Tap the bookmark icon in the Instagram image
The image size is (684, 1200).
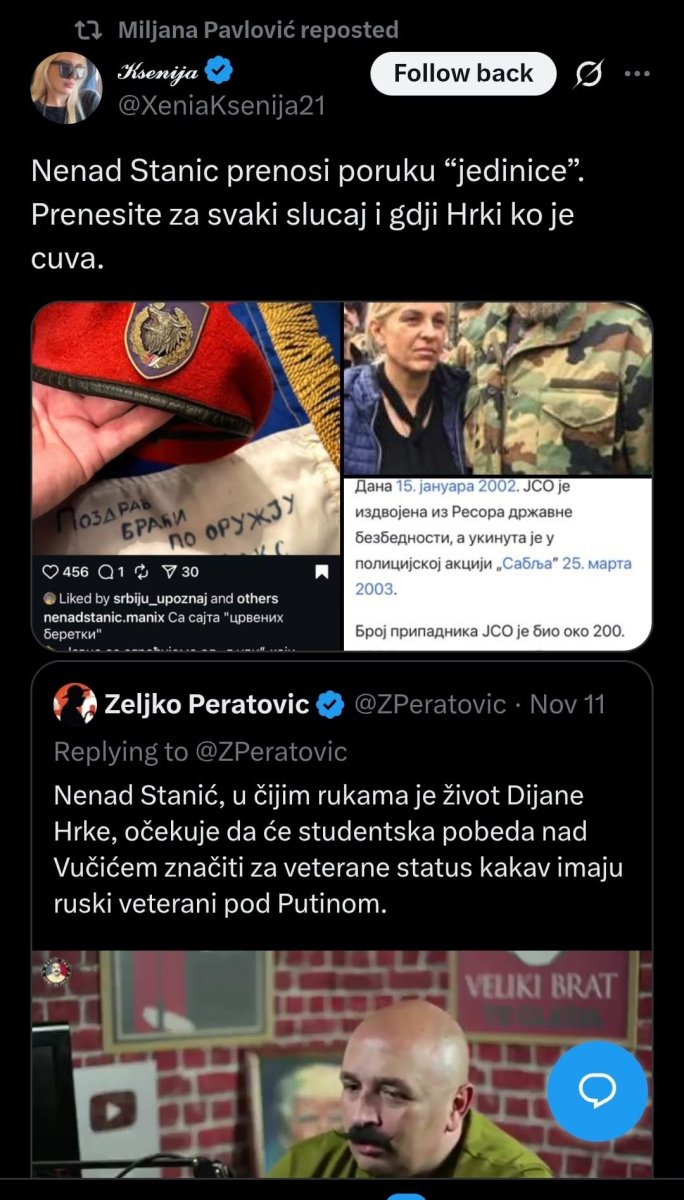click(322, 573)
